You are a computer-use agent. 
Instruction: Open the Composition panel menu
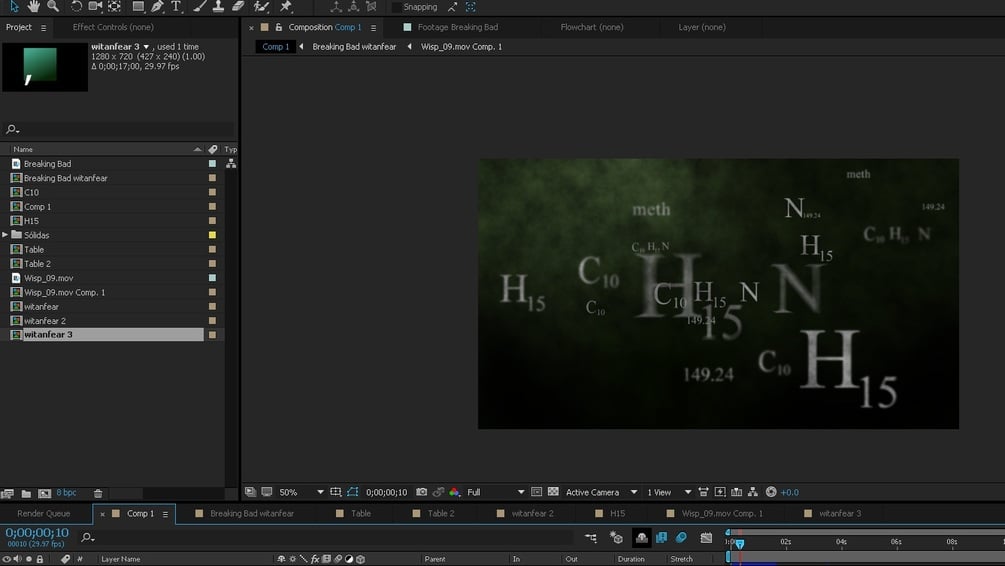pos(373,28)
